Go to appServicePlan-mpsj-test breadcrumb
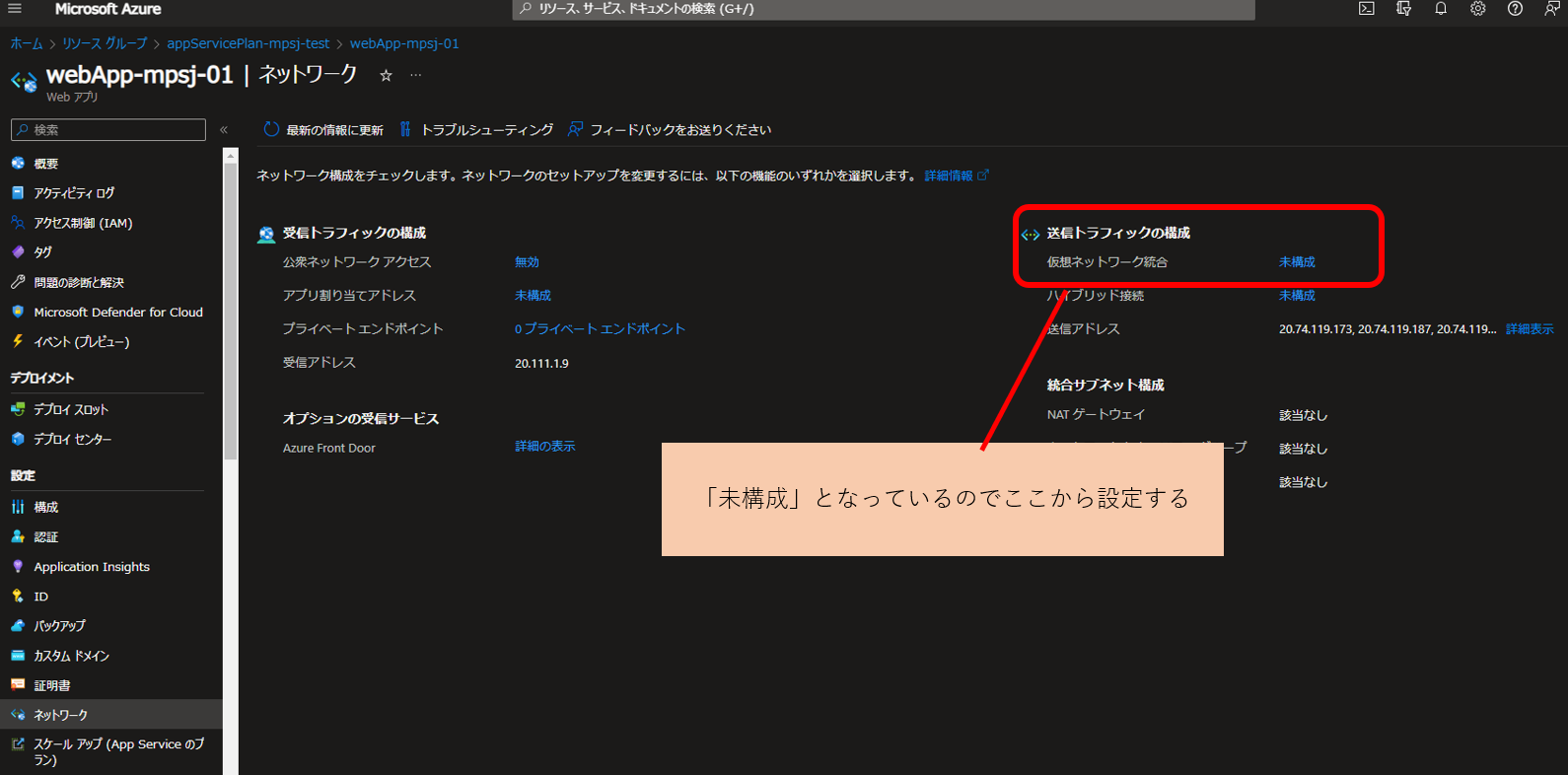Viewport: 1568px width, 775px height. (x=248, y=43)
